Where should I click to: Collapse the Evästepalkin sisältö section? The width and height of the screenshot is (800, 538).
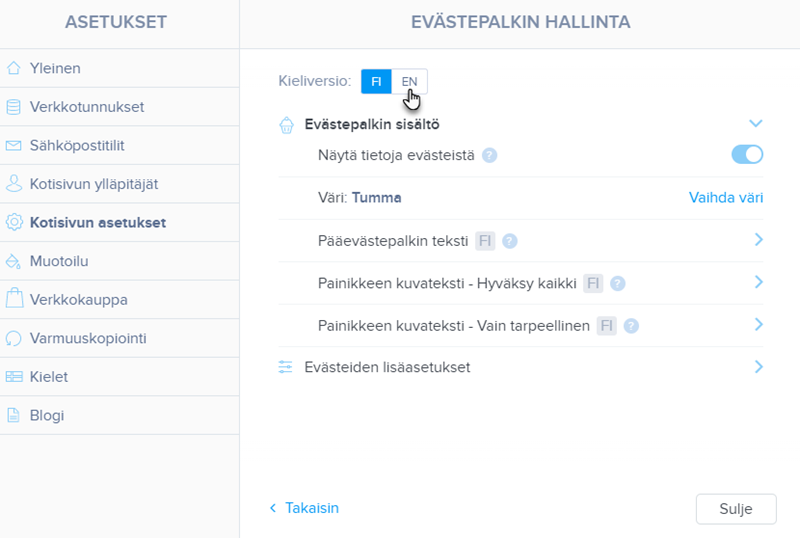coord(756,124)
